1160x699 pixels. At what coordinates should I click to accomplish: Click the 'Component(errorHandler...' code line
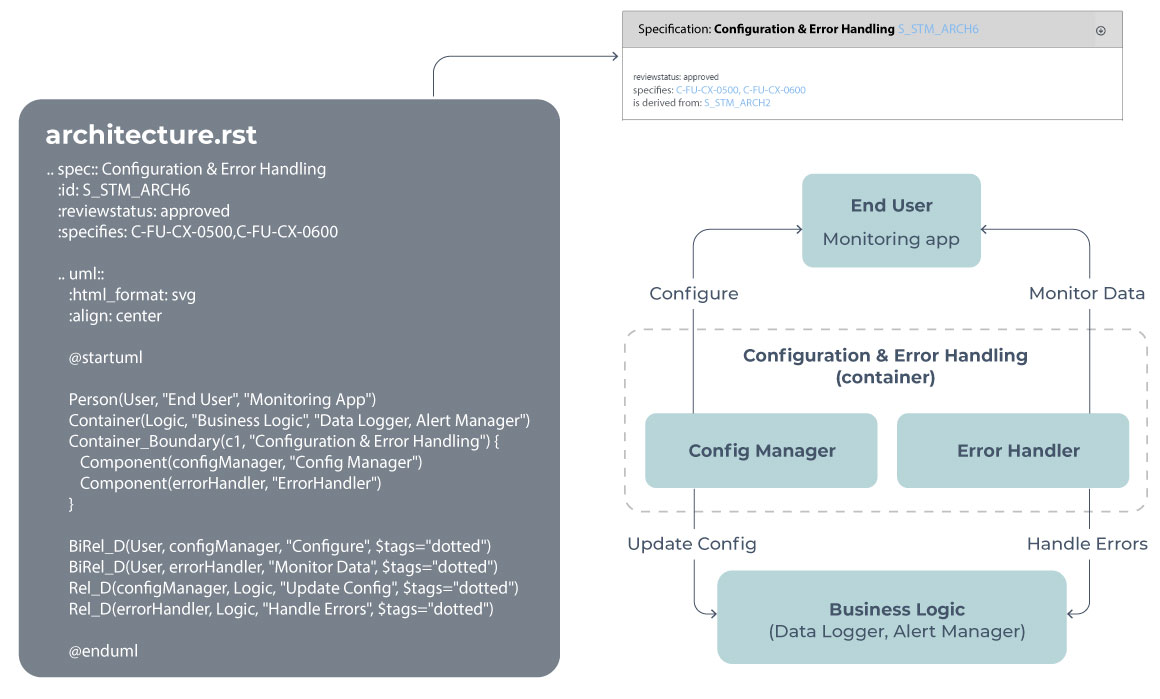(230, 483)
